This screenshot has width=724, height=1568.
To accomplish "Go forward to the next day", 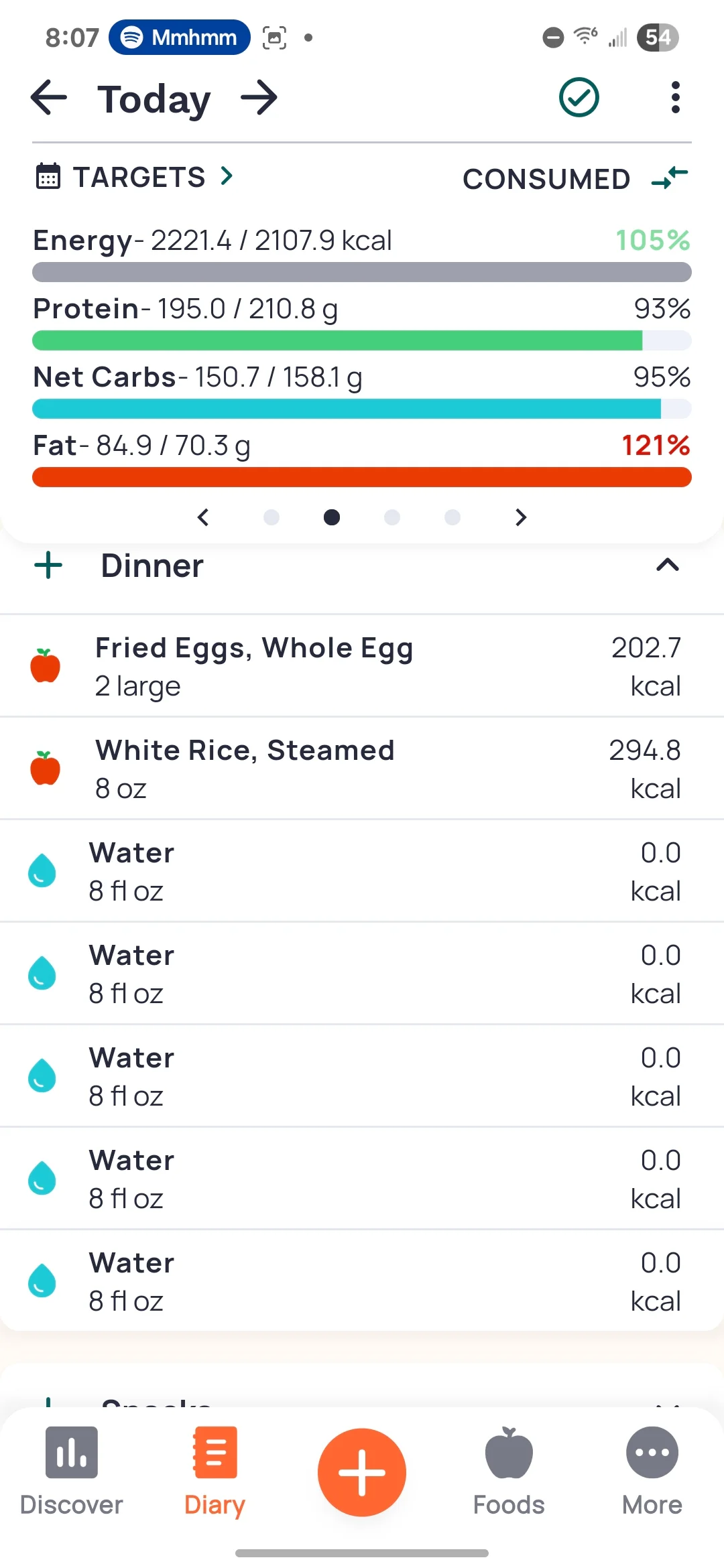I will tap(259, 98).
